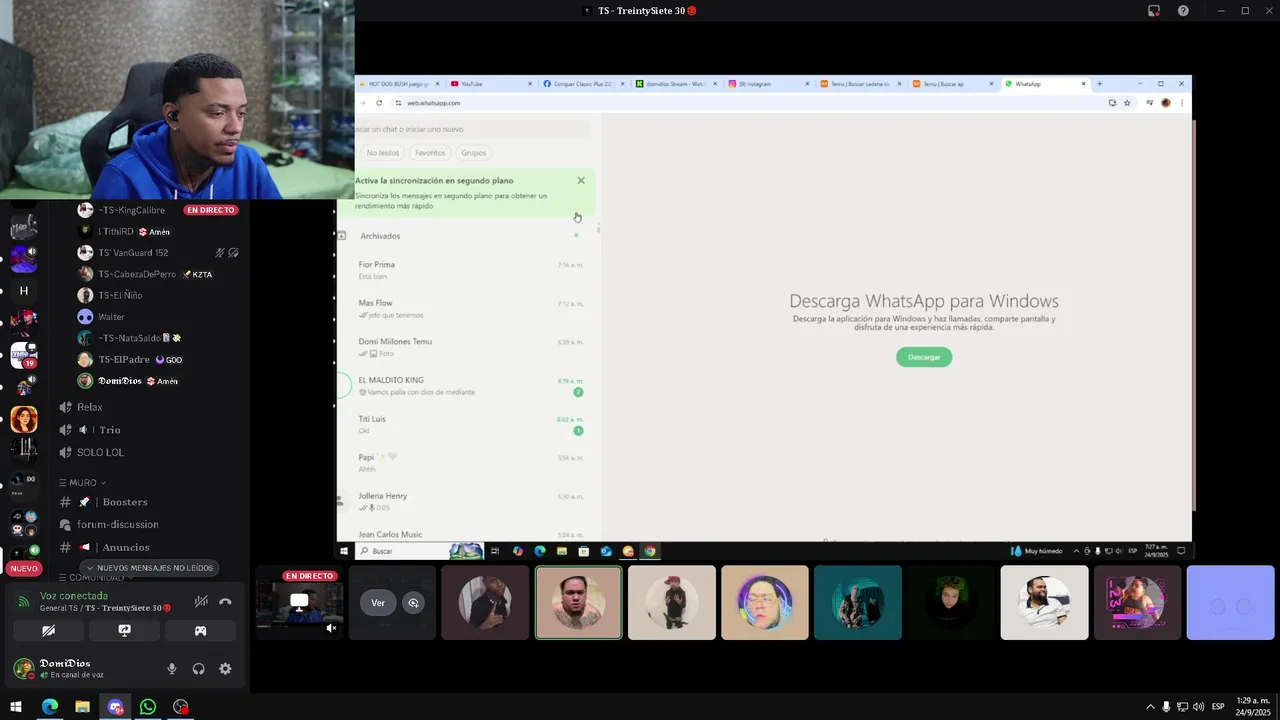Reload the web.whatsapp.com page
This screenshot has width=1280, height=720.
click(x=379, y=103)
